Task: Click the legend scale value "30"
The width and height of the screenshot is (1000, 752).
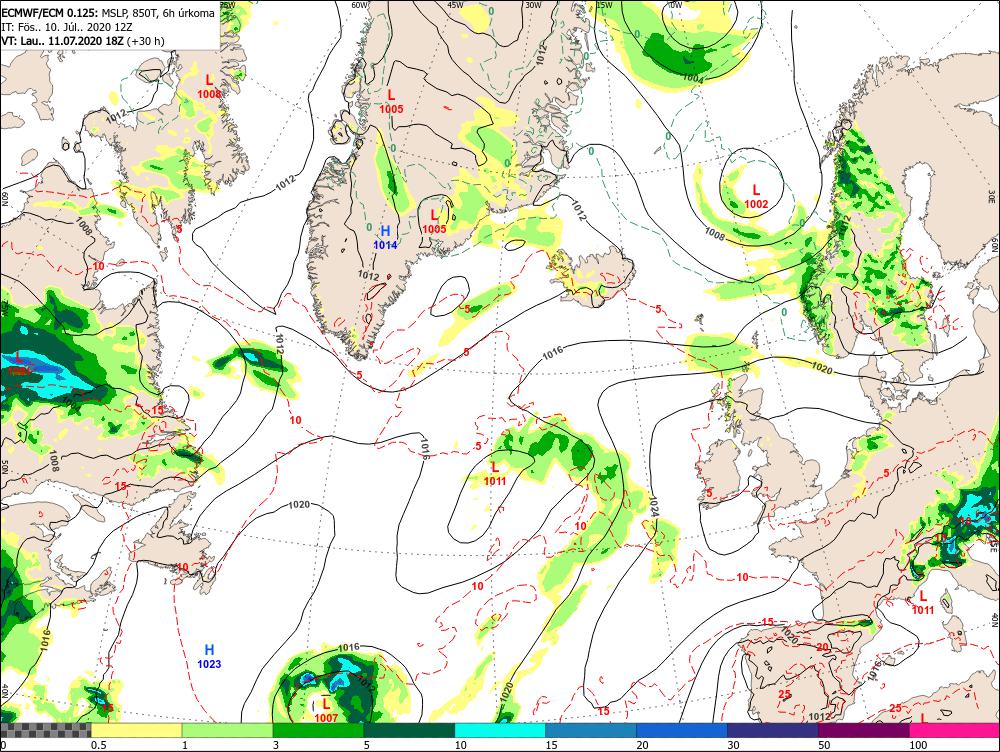Action: click(733, 745)
